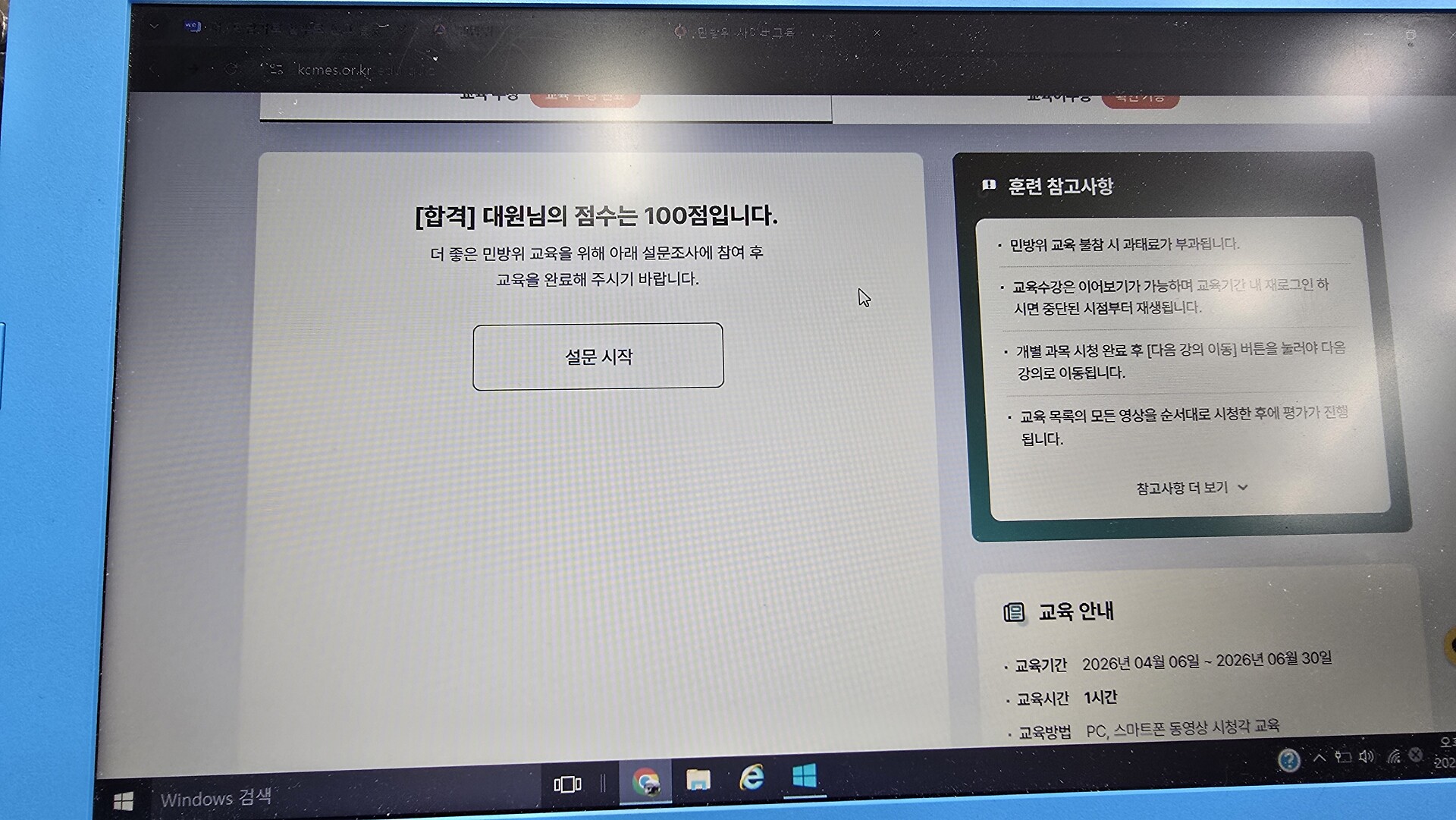
Task: Click the 설문 시작 button
Action: pos(598,357)
